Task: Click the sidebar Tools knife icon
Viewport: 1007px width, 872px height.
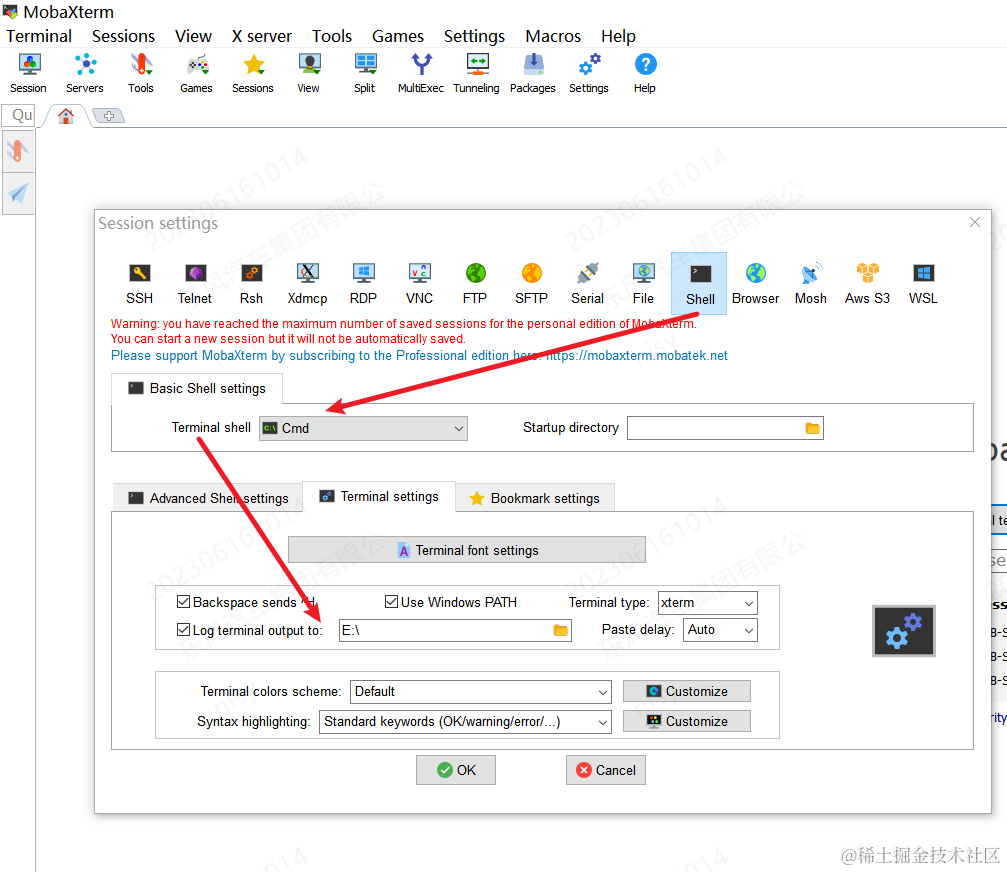Action: point(18,151)
